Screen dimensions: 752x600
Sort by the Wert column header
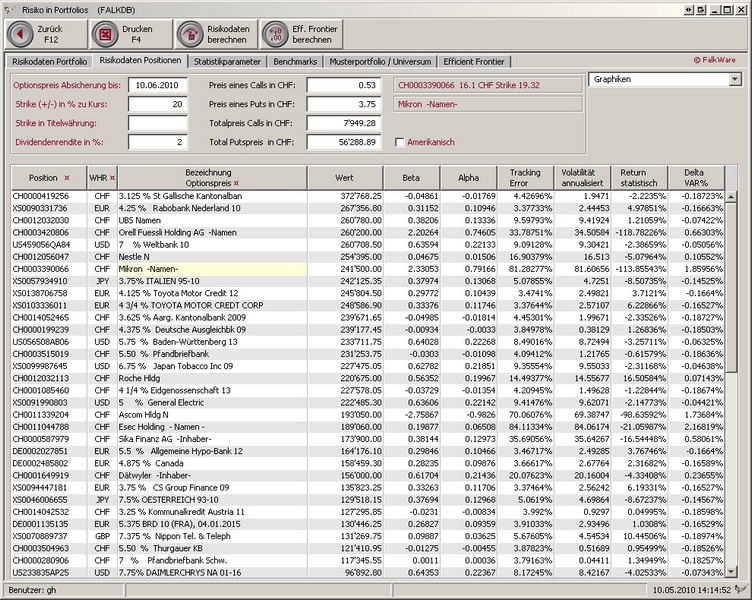click(x=345, y=178)
